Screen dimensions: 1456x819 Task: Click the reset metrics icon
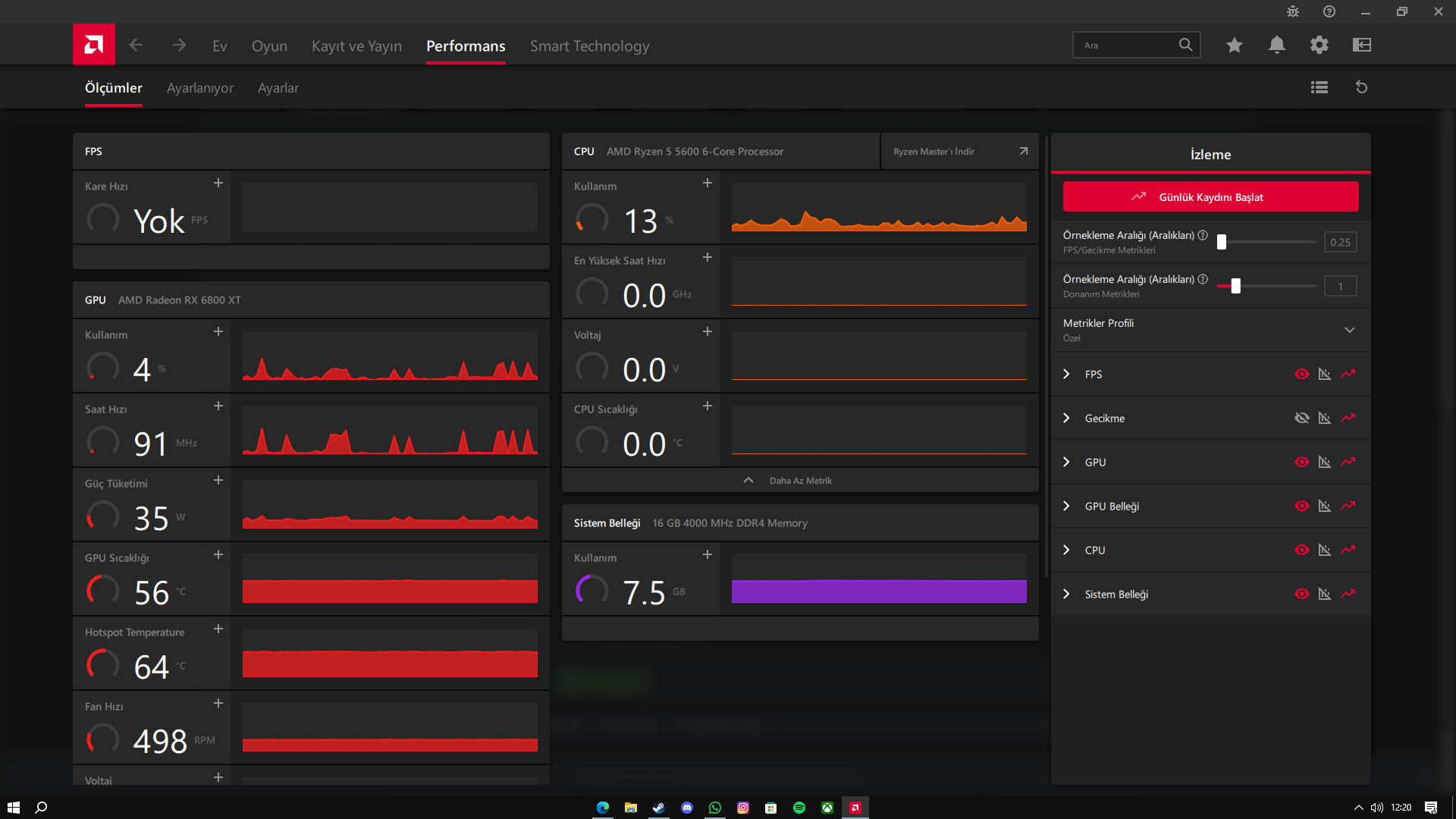coord(1361,87)
